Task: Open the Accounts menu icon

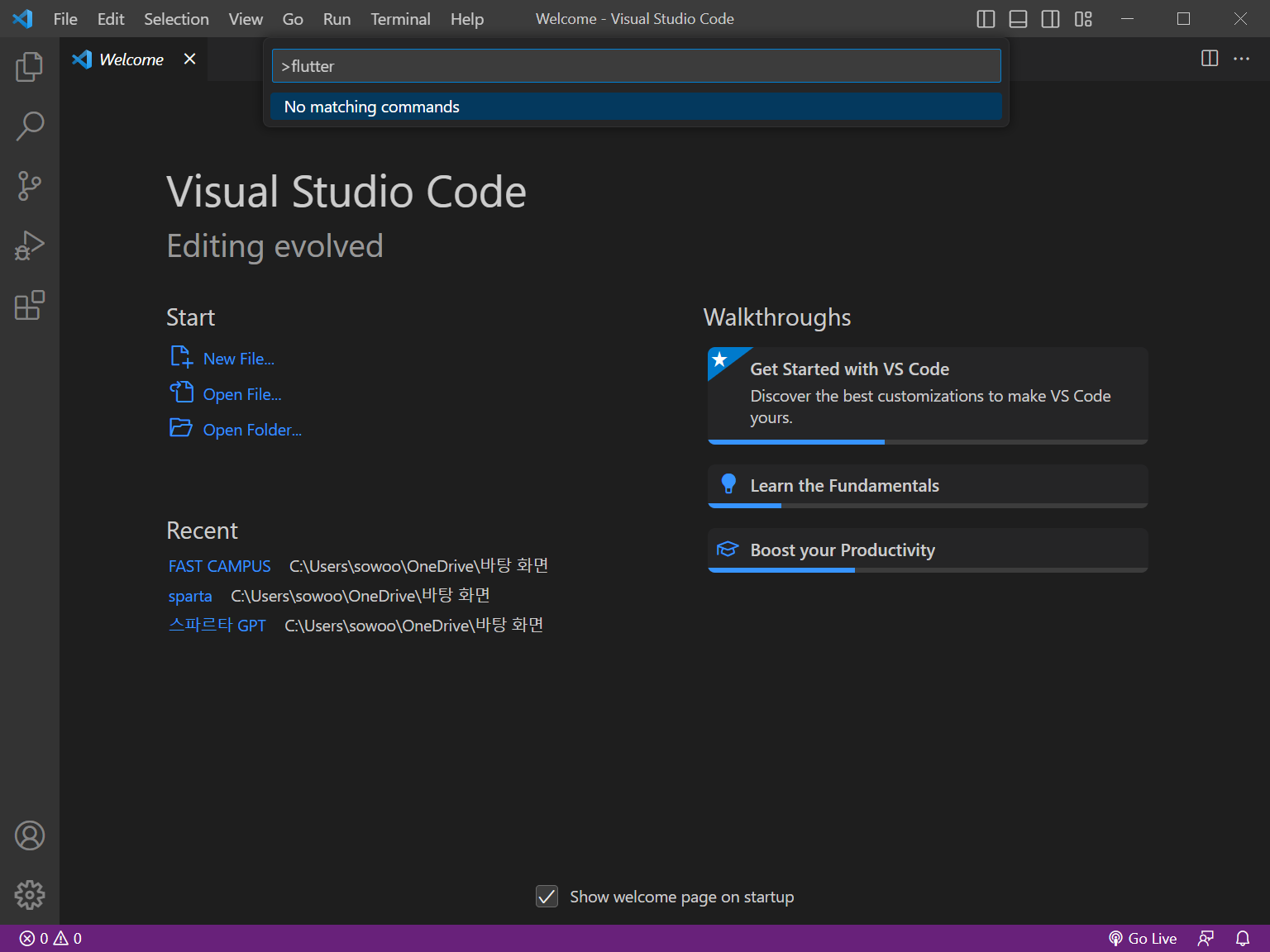Action: click(30, 835)
